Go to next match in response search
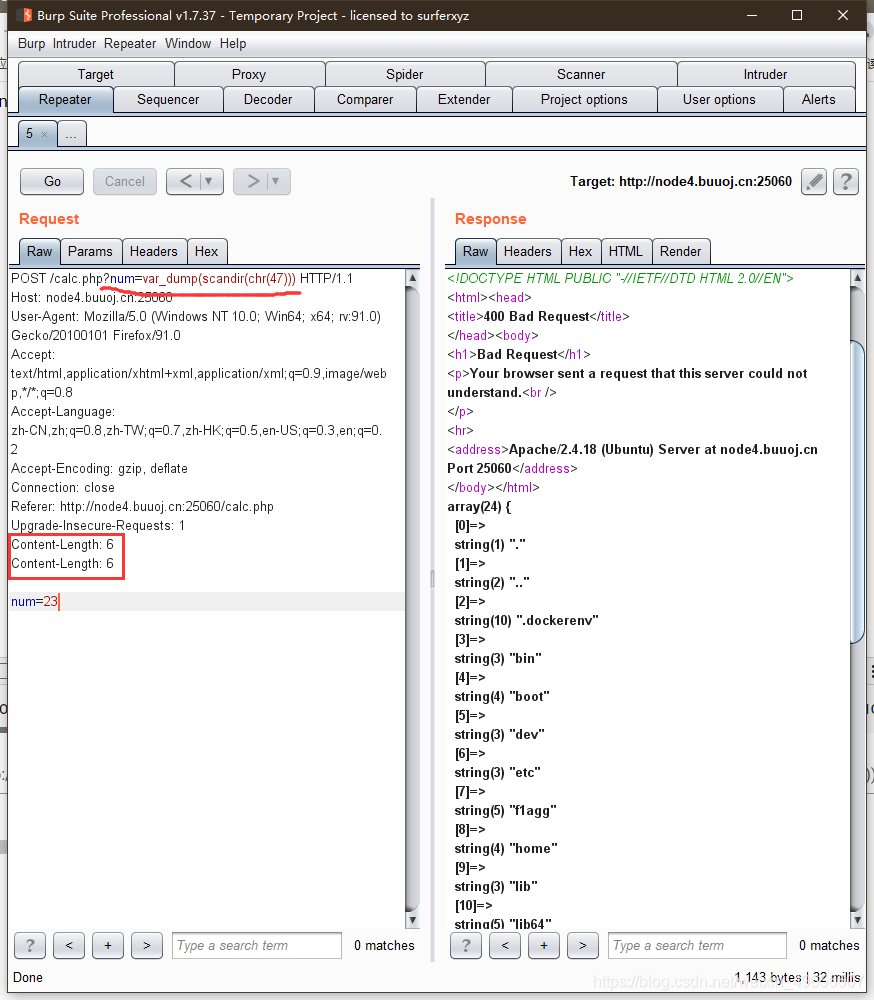Viewport: 874px width, 1000px height. pyautogui.click(x=582, y=945)
